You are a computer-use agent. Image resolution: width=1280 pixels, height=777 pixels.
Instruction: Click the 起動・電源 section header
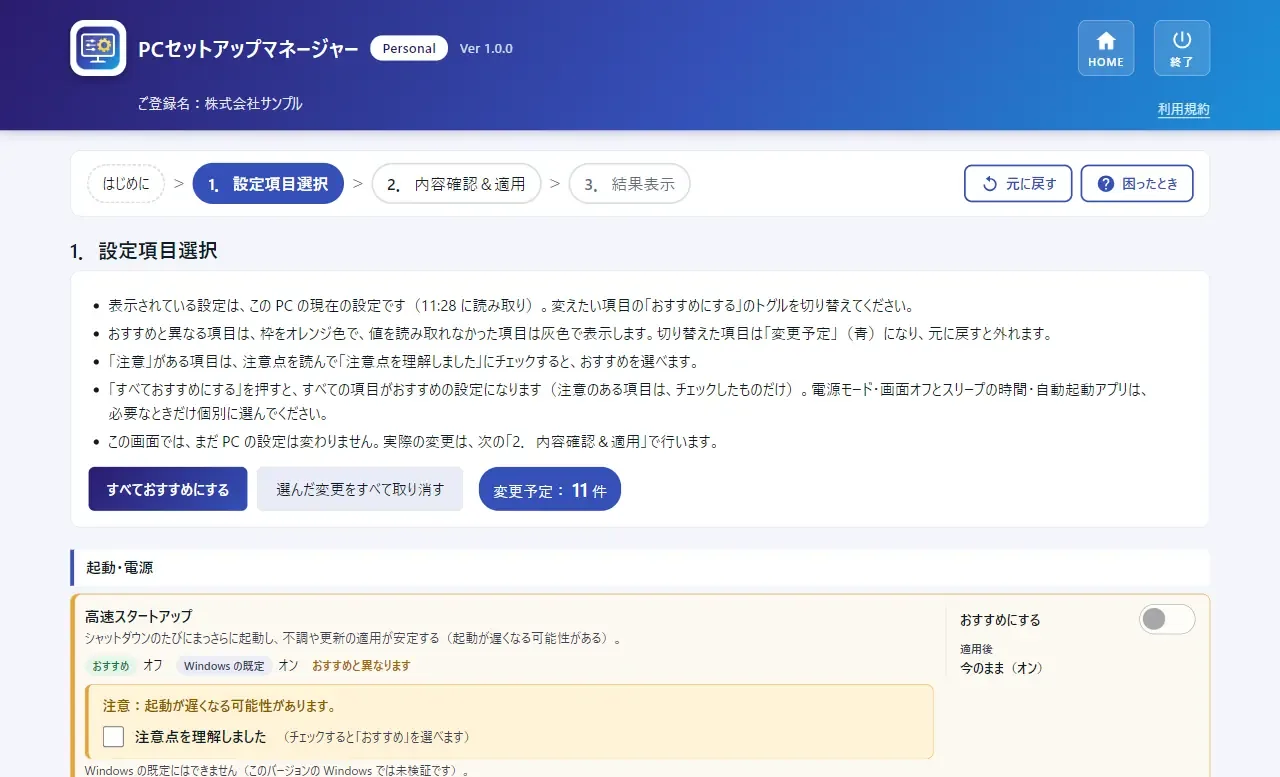[x=640, y=567]
